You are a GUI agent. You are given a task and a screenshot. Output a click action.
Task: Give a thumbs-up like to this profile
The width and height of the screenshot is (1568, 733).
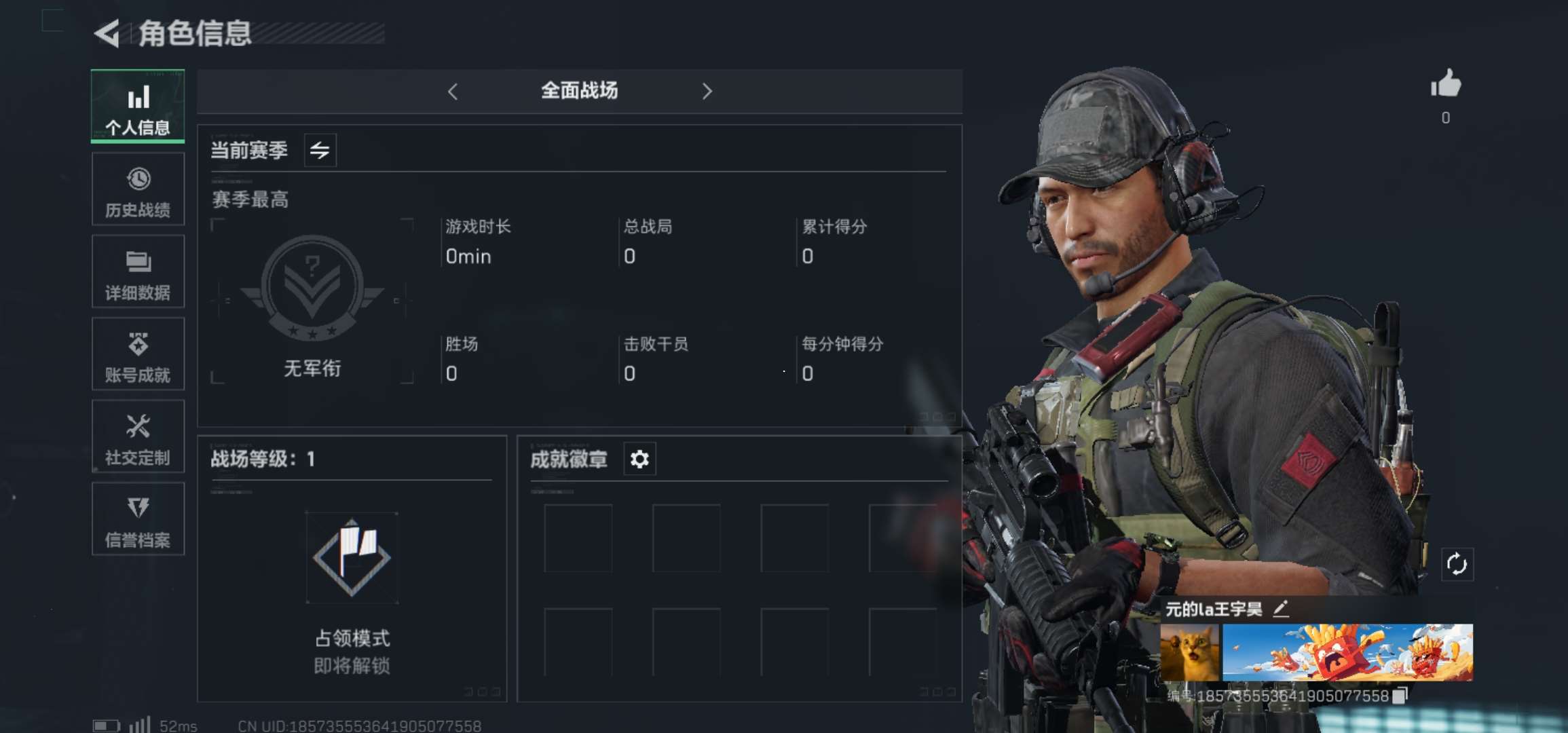pos(1446,85)
